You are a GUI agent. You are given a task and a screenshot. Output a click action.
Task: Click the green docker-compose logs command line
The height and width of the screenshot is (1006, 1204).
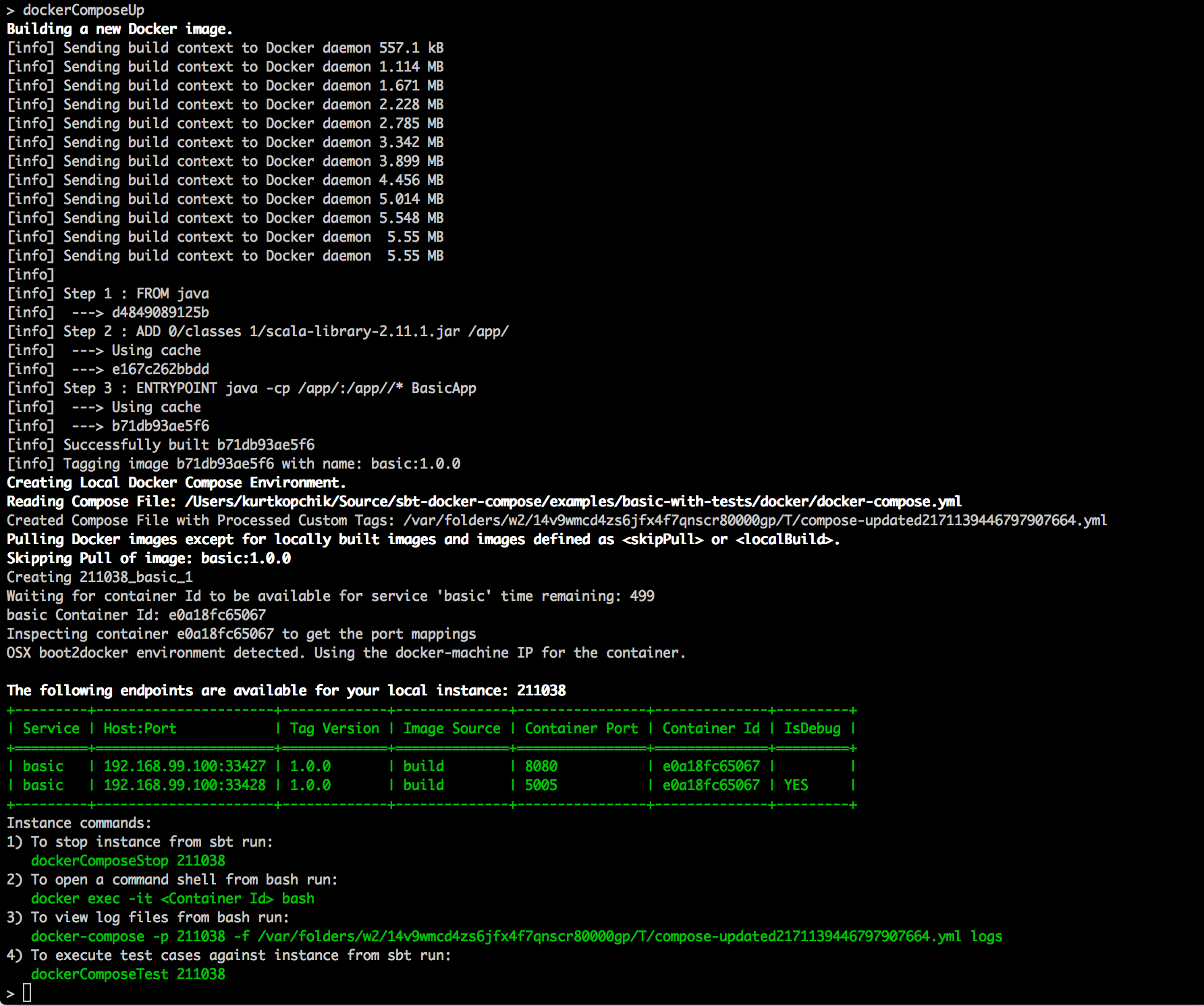(x=516, y=936)
